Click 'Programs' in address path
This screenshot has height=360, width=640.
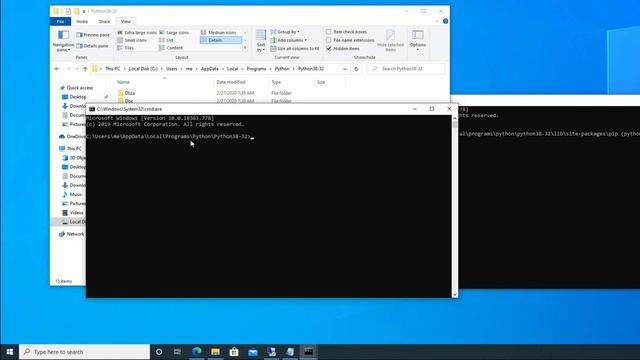point(256,69)
